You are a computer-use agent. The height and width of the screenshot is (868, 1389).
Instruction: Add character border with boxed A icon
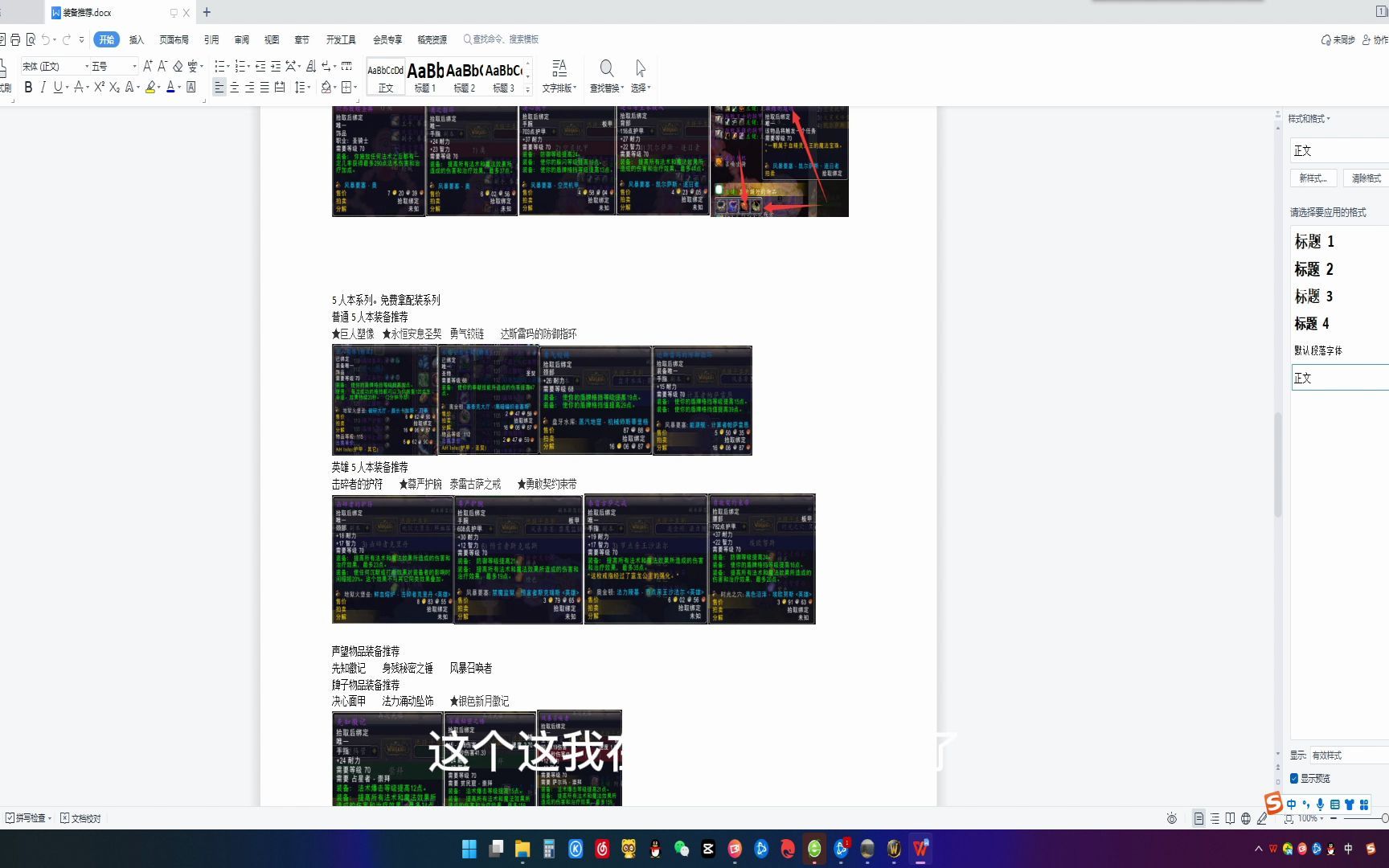tap(191, 87)
